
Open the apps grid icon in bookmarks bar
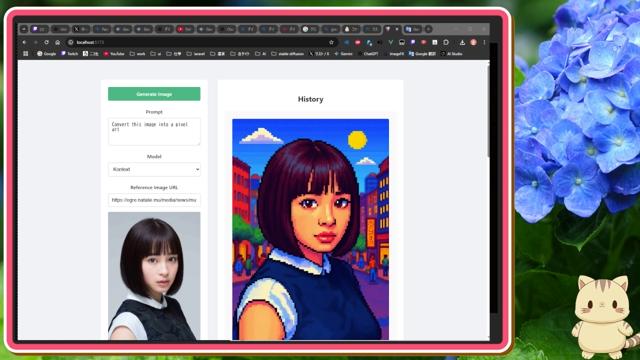point(26,53)
